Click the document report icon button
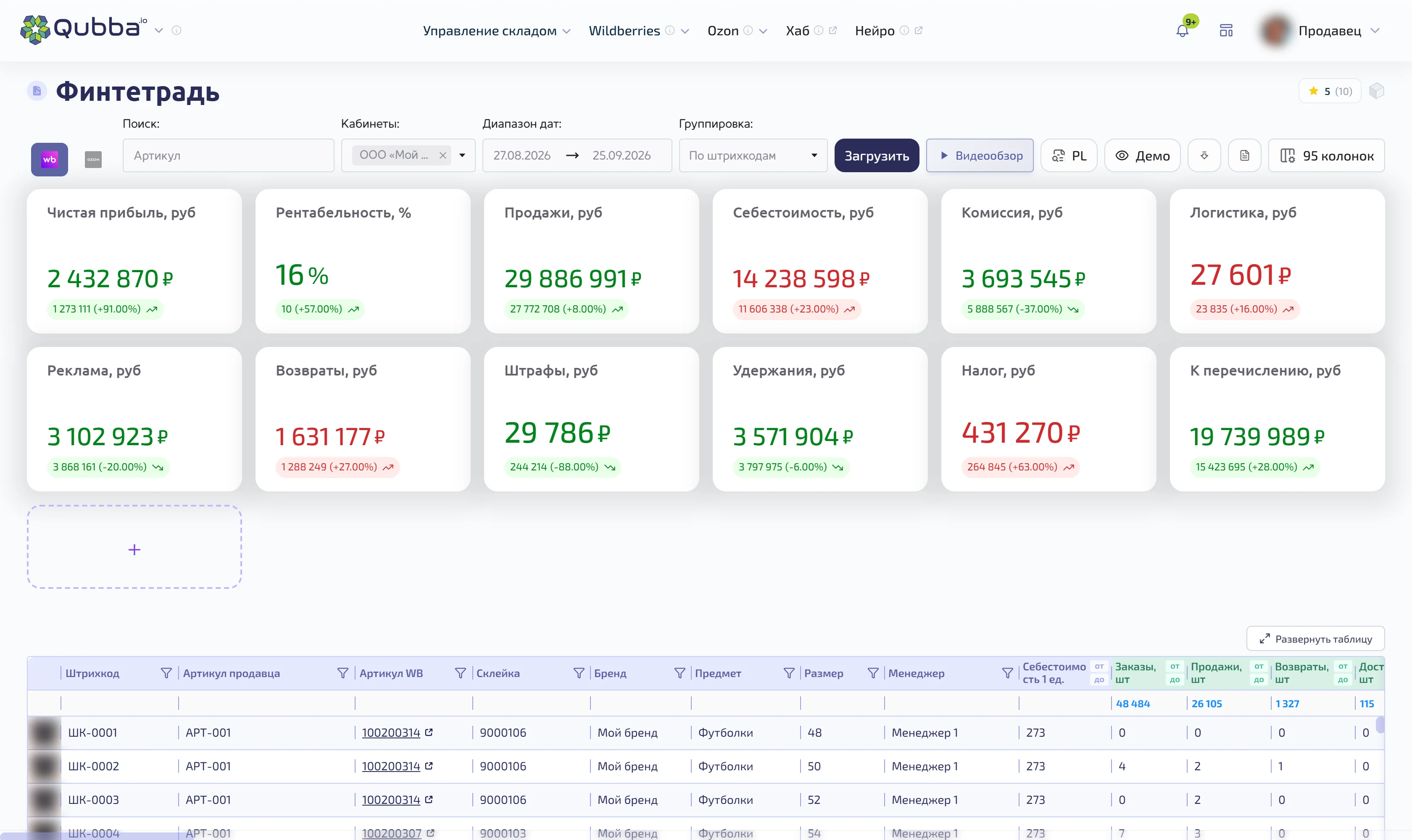The image size is (1412, 840). point(1244,156)
